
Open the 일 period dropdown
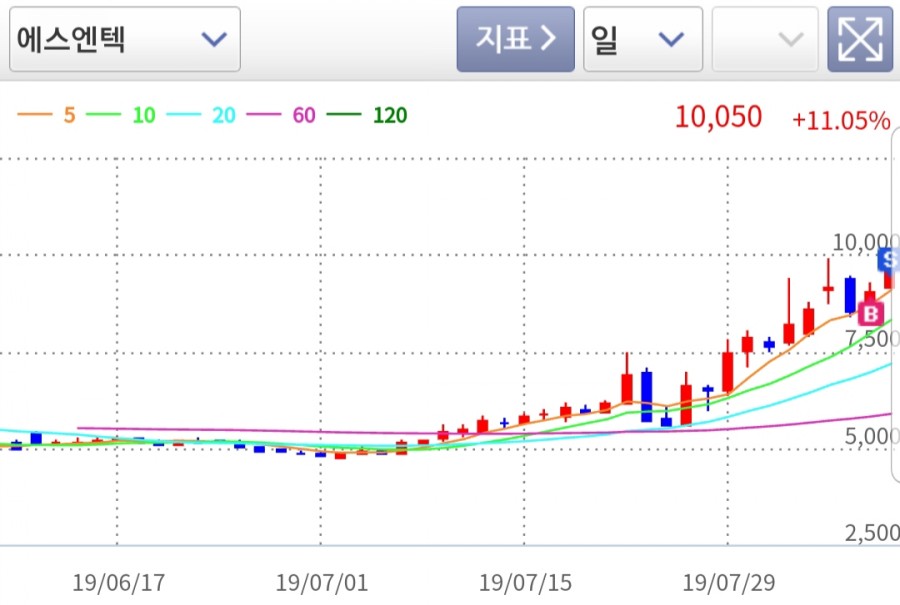(x=643, y=39)
